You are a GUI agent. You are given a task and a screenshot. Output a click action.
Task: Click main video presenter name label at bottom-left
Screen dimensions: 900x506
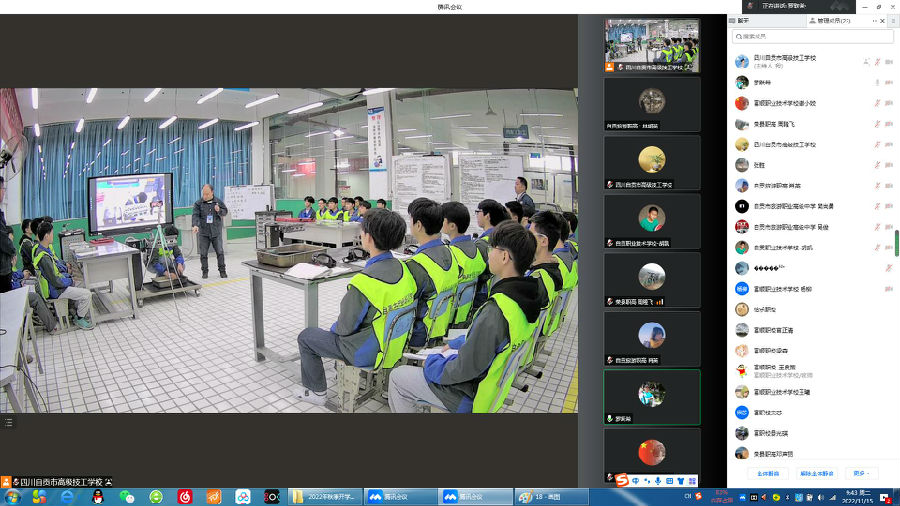[62, 482]
